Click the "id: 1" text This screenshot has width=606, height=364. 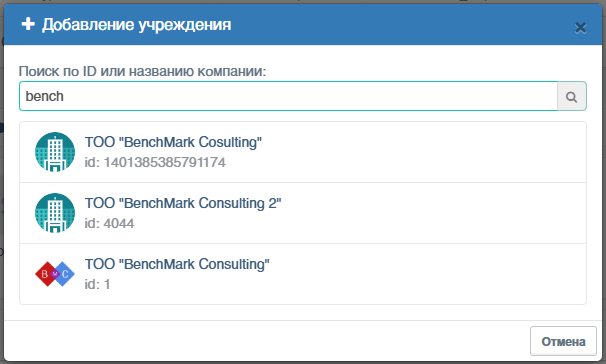click(x=97, y=284)
